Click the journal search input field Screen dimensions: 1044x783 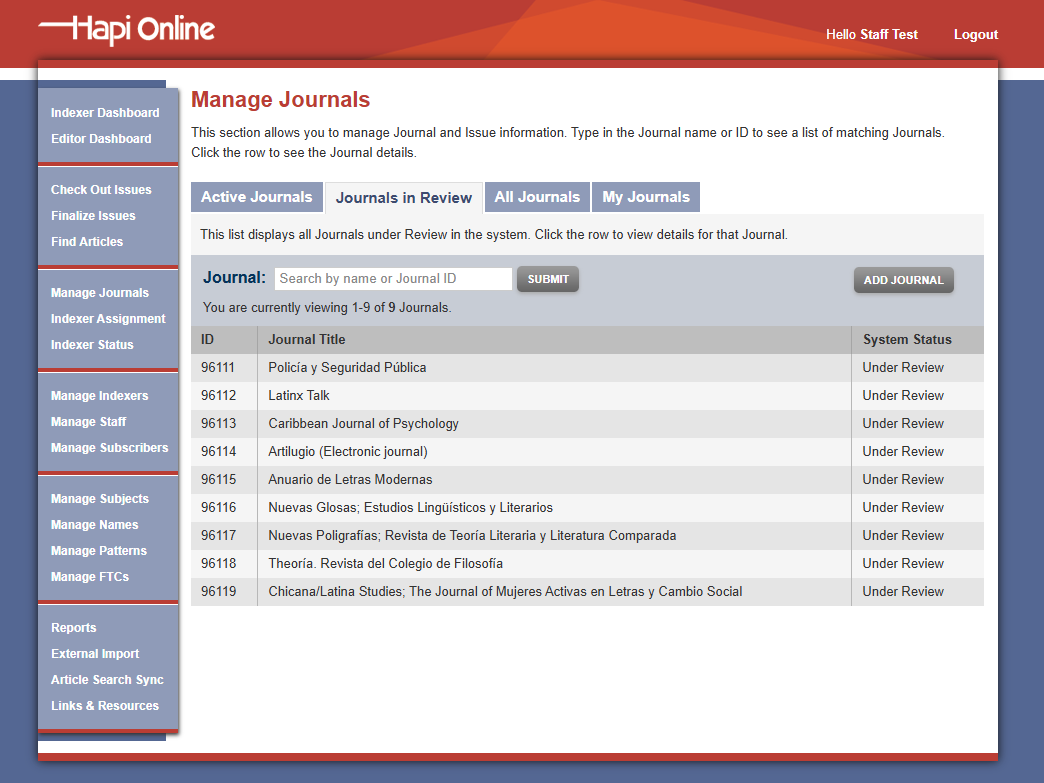[x=392, y=278]
